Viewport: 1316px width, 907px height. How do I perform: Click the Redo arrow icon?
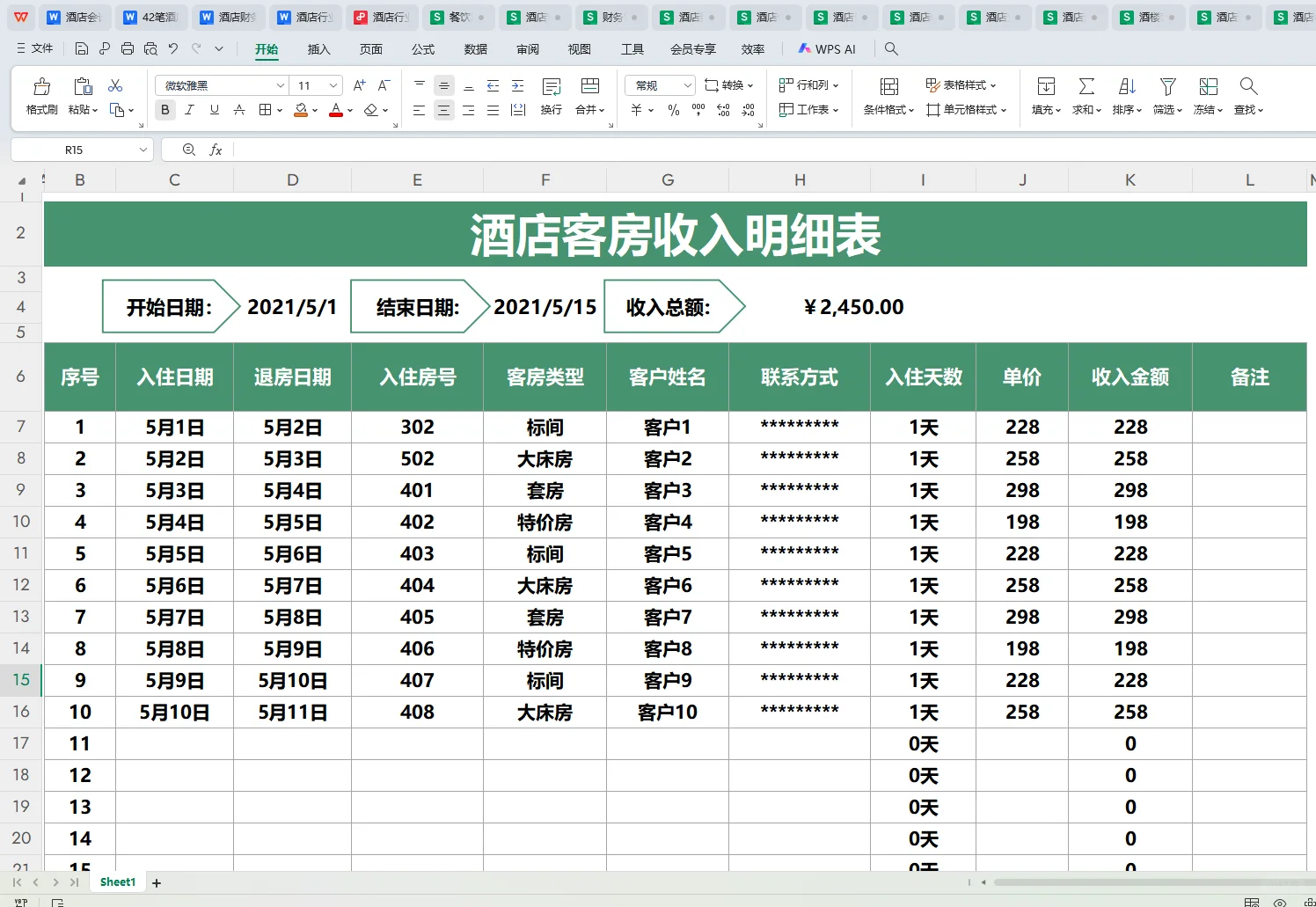pyautogui.click(x=196, y=49)
